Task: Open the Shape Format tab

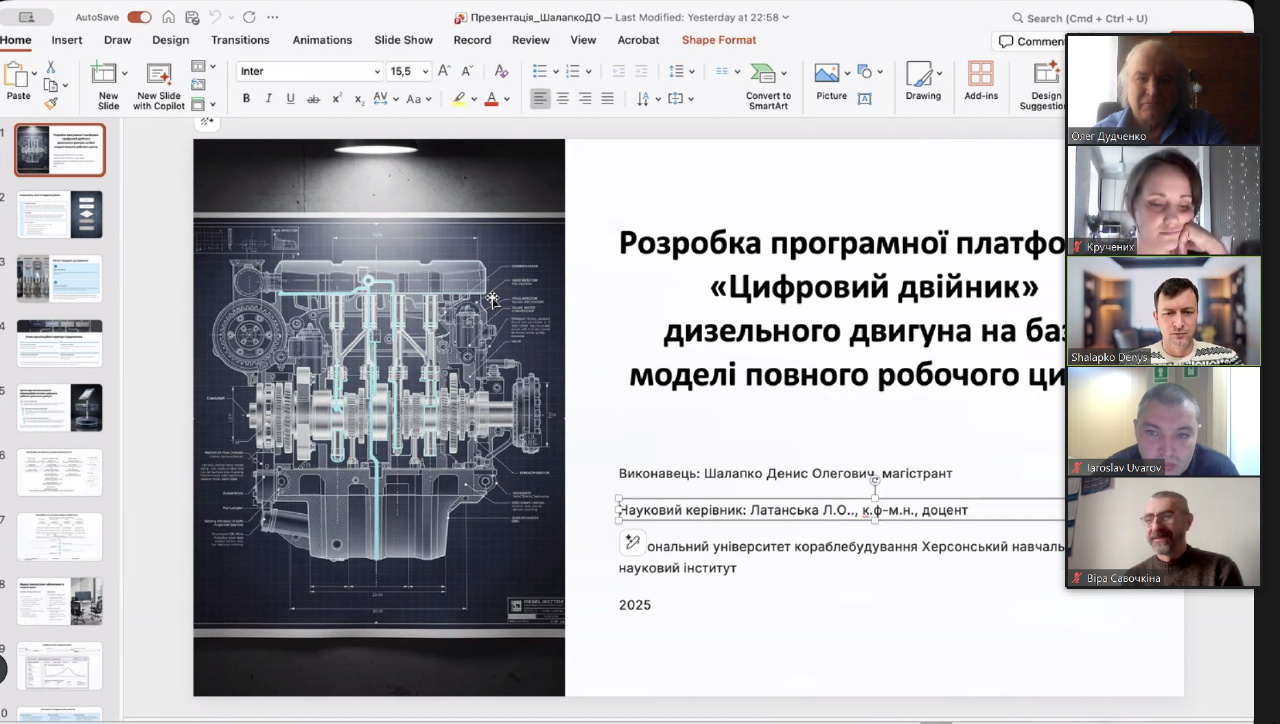Action: 718,40
